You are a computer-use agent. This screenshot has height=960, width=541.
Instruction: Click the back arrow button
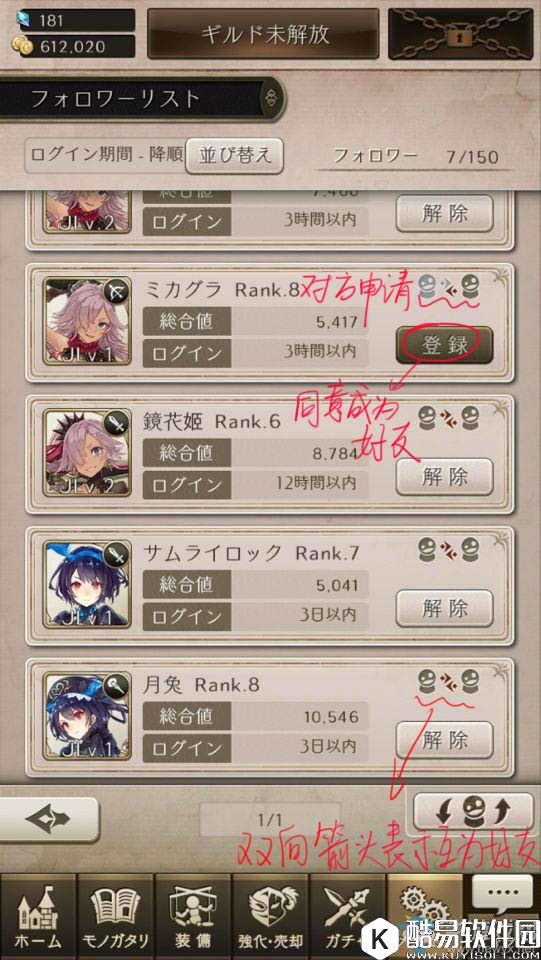point(49,819)
